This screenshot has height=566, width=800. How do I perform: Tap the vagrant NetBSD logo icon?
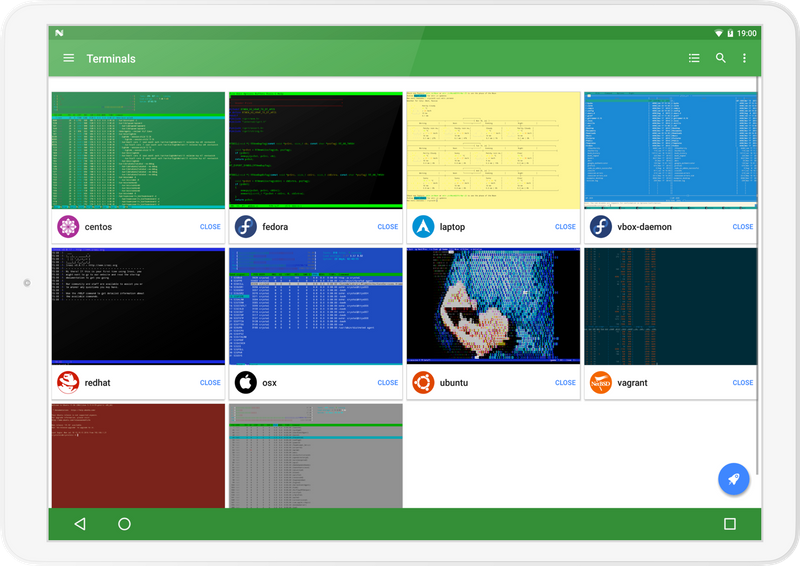point(600,382)
